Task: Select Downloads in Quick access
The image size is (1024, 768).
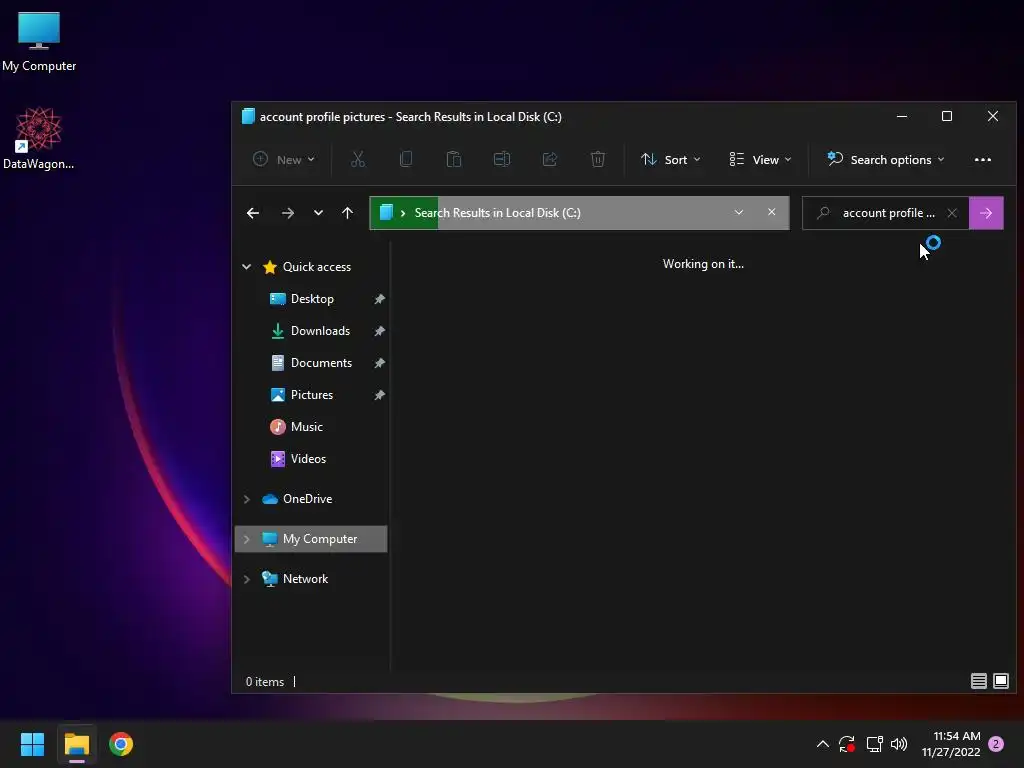Action: [320, 330]
